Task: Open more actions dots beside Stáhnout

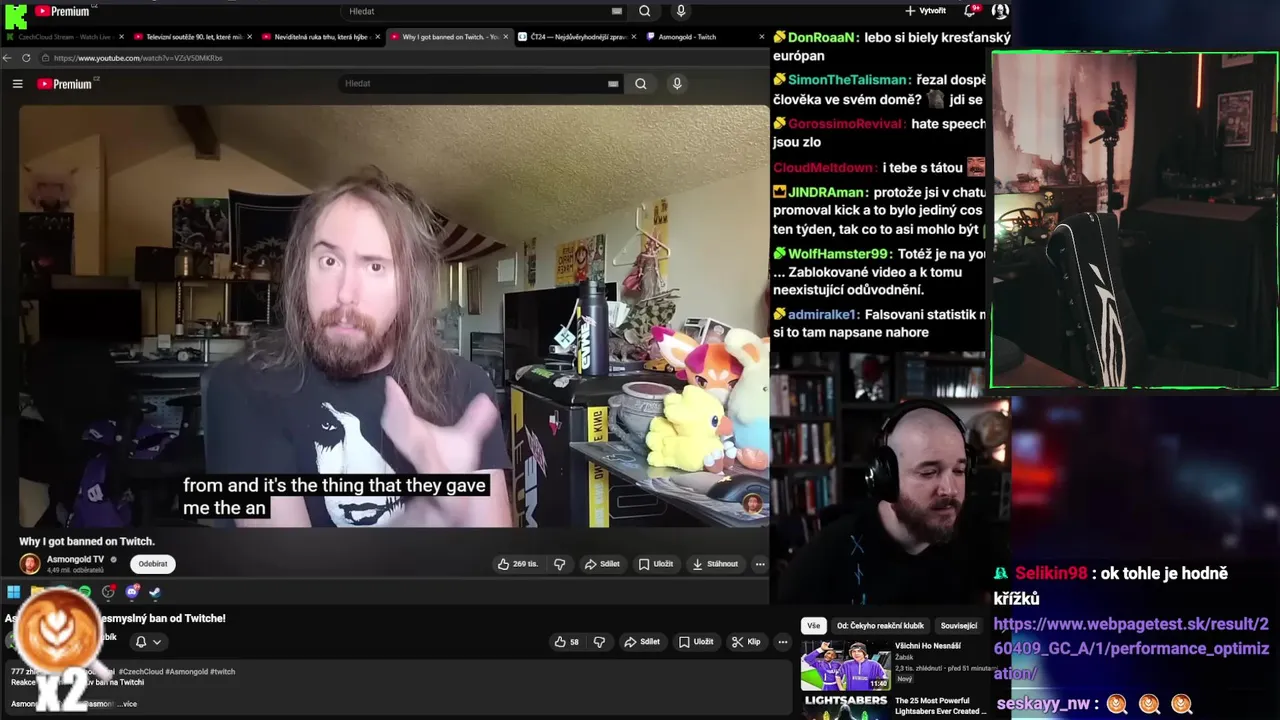Action: 760,564
